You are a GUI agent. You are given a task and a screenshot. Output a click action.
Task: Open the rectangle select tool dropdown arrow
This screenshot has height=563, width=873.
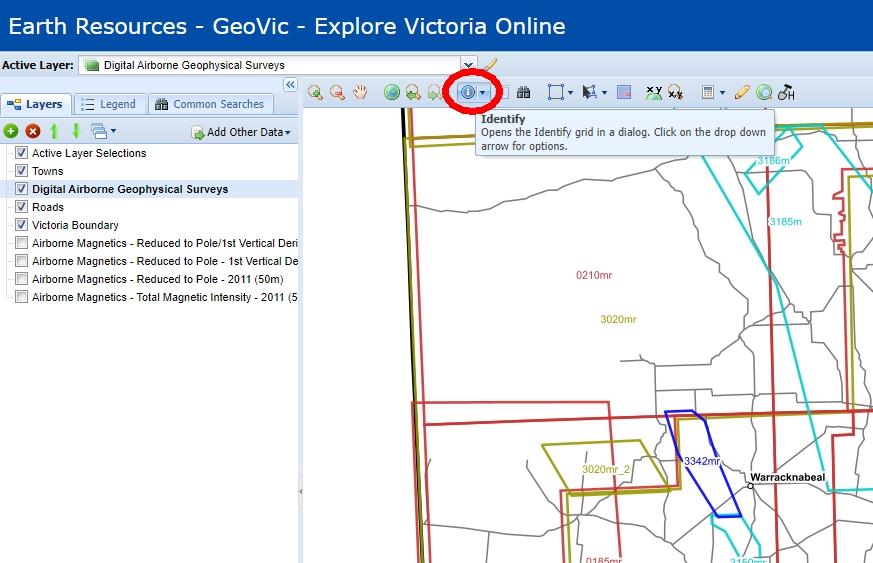(570, 93)
